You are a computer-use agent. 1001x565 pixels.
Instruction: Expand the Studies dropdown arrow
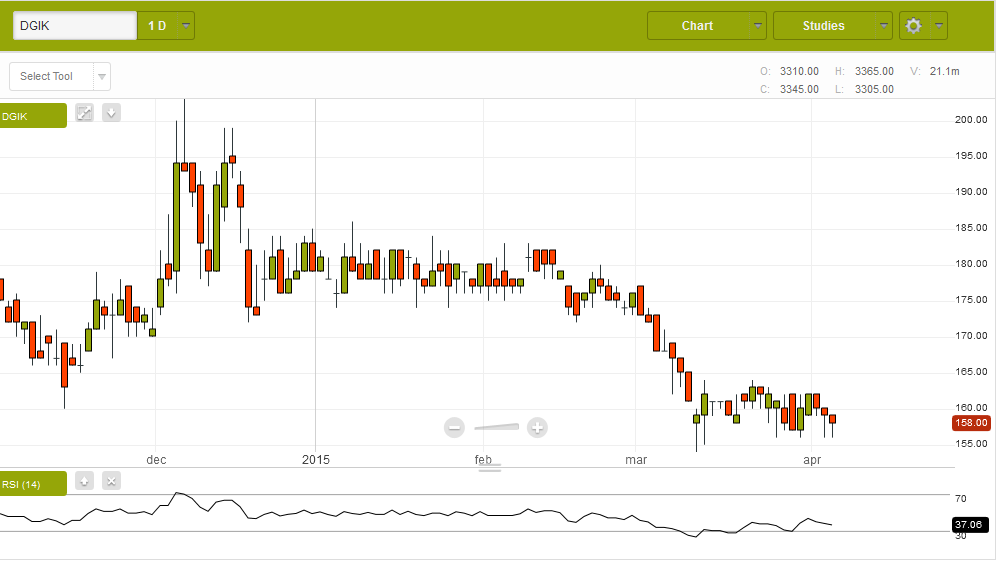(883, 26)
